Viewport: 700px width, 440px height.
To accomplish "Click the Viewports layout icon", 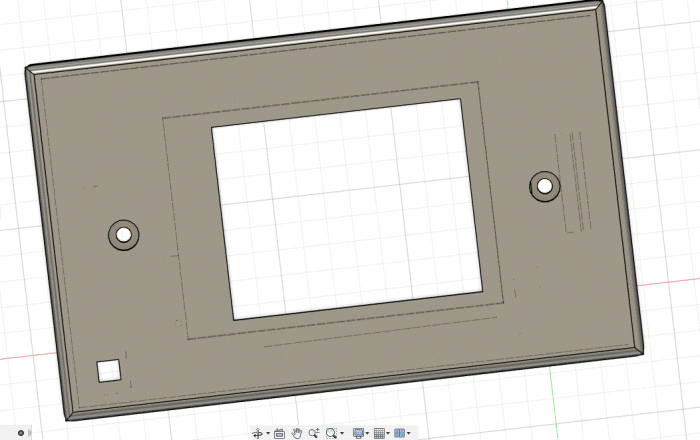I will pos(400,433).
